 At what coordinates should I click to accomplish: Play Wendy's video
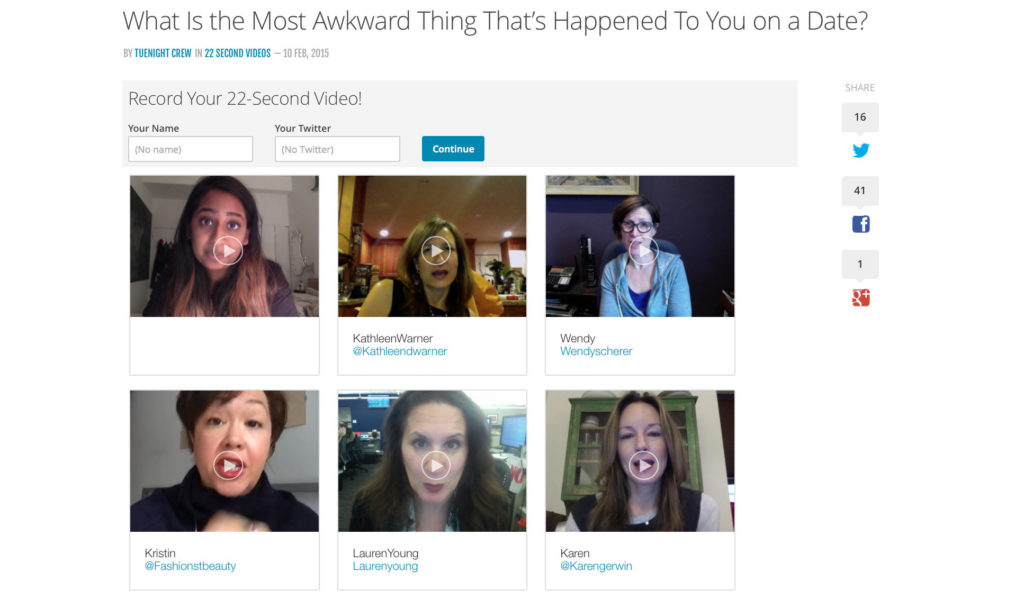point(643,250)
